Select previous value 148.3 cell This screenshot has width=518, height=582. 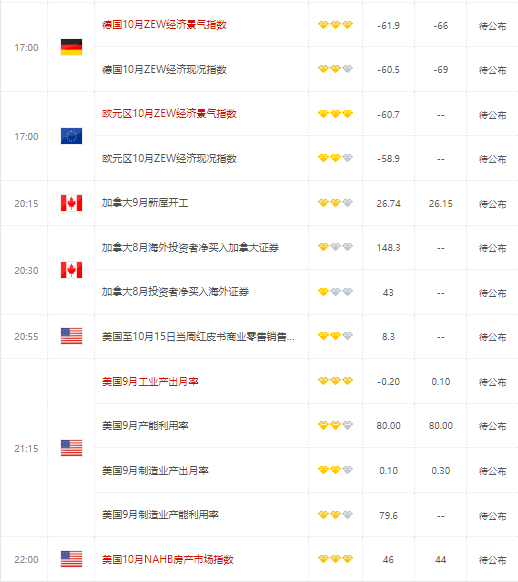pos(388,248)
